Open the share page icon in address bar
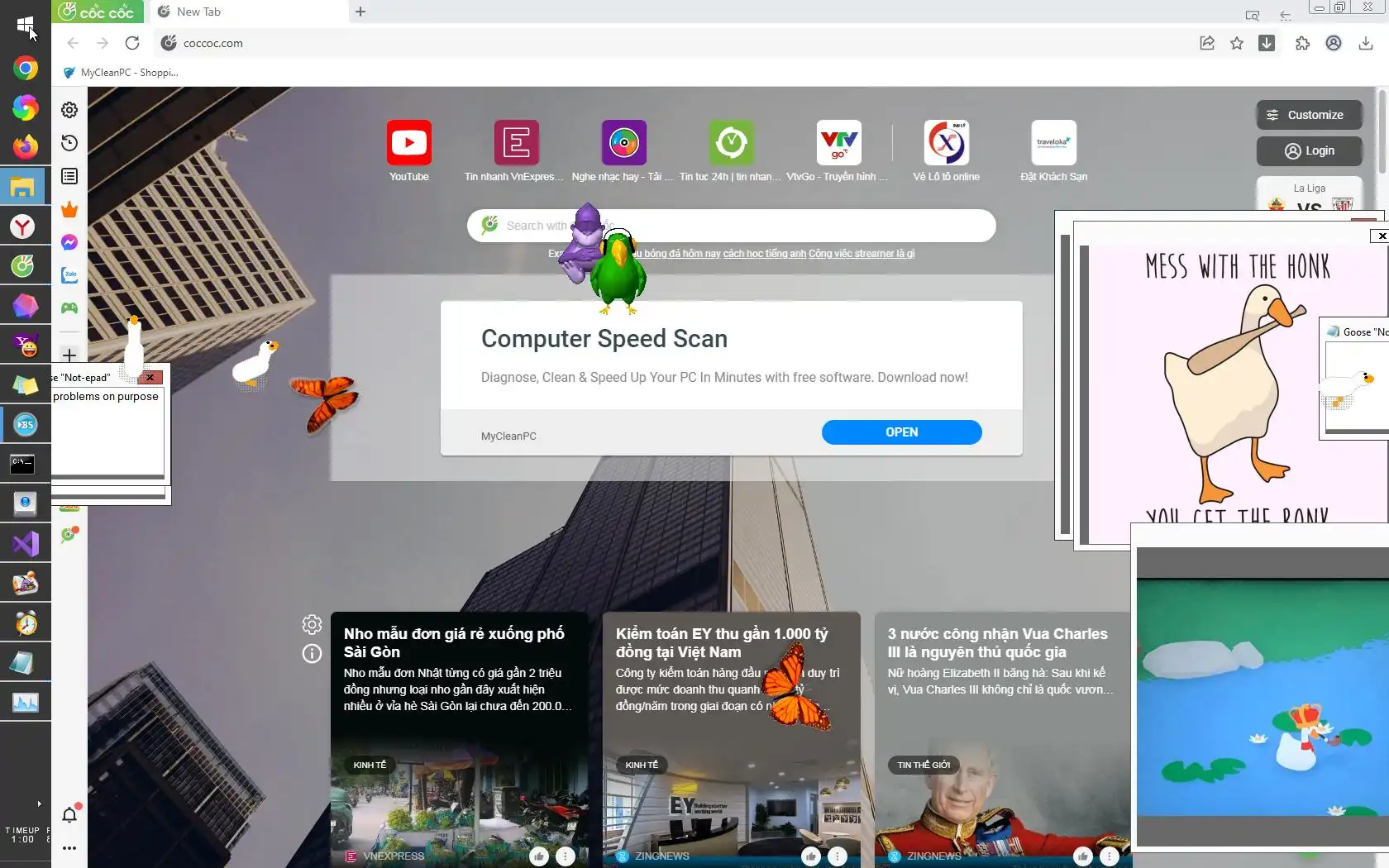1389x868 pixels. pyautogui.click(x=1207, y=43)
